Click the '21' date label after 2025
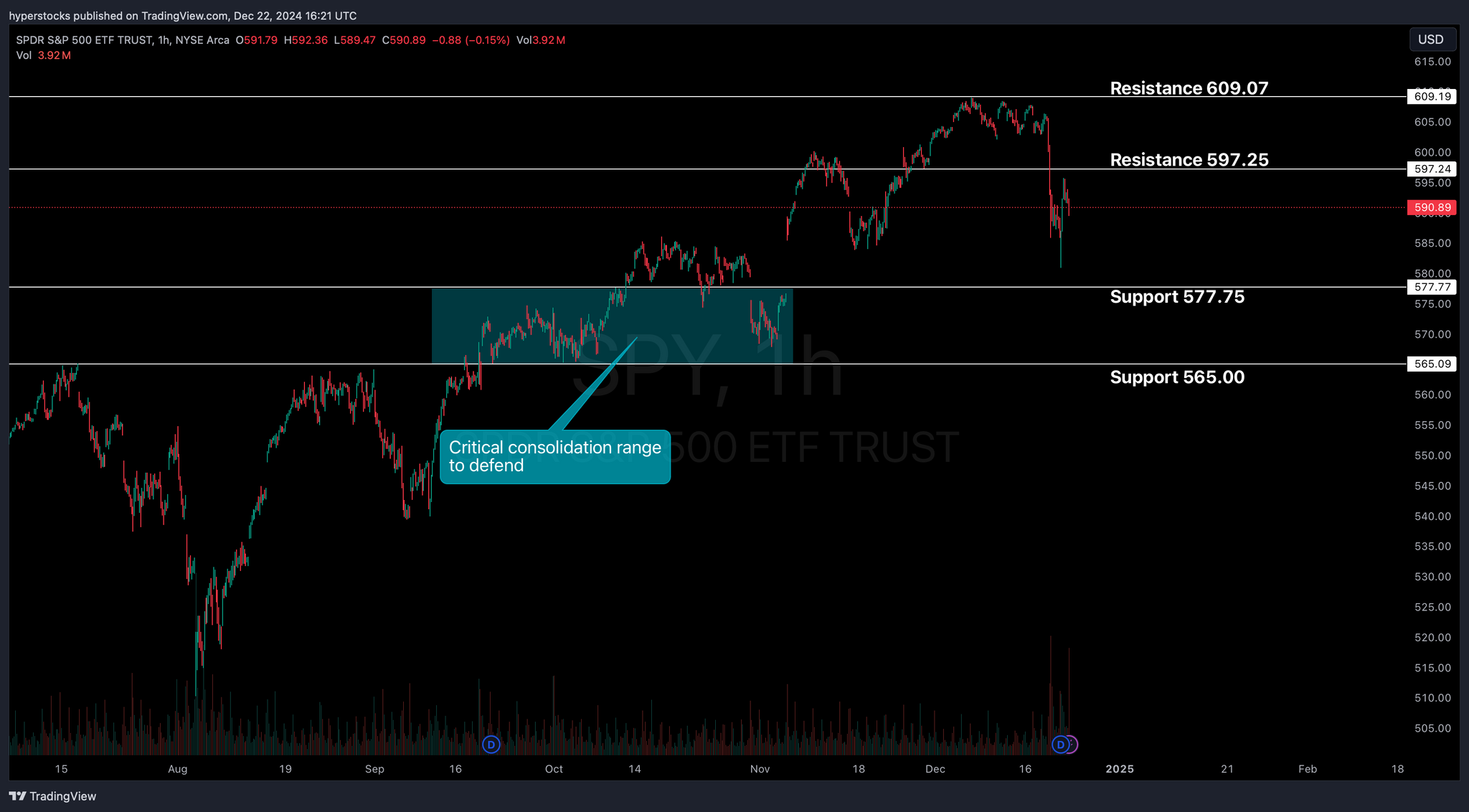1469x812 pixels. coord(1227,769)
